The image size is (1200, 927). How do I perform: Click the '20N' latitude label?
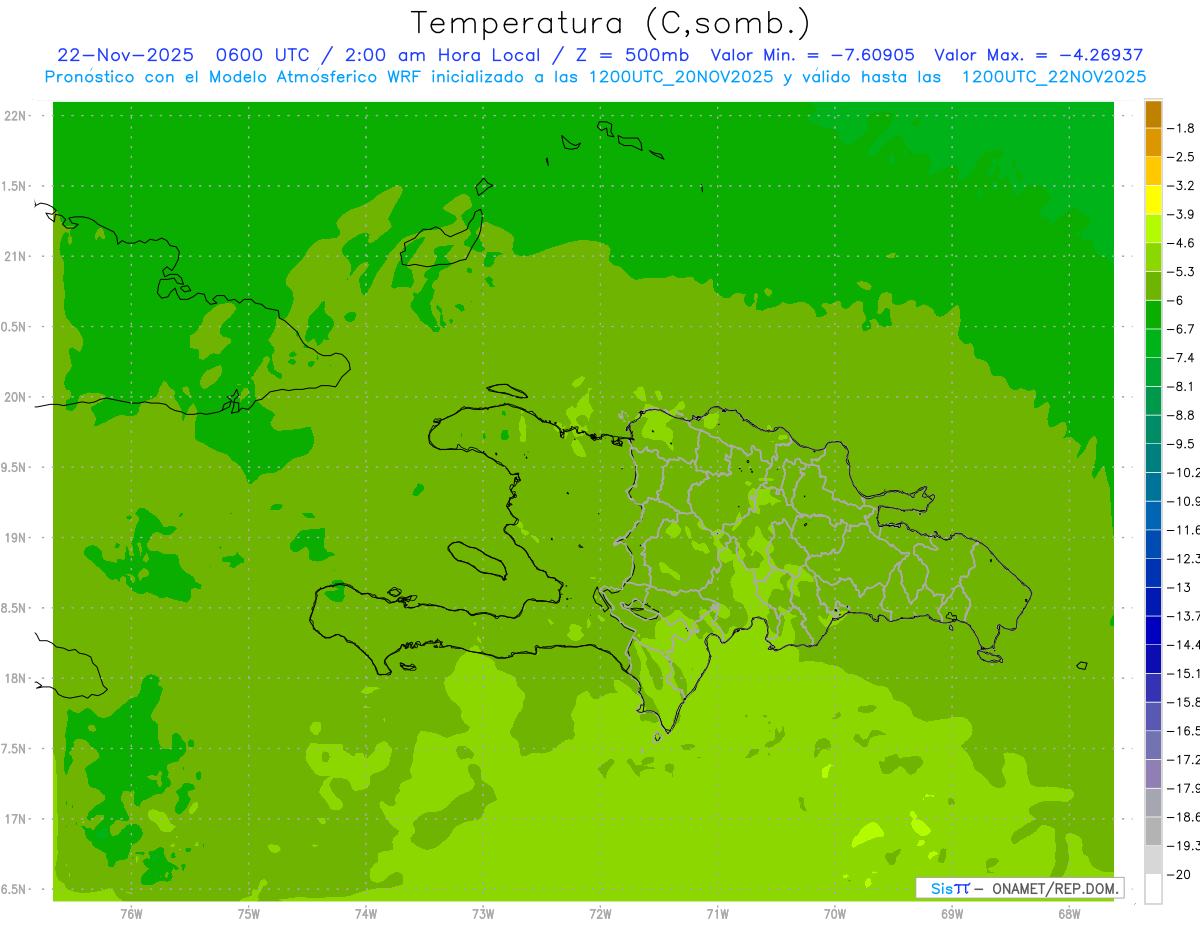click(x=16, y=397)
